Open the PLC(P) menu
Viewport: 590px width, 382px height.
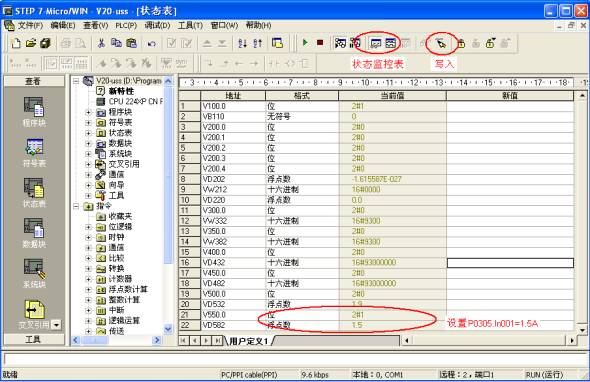[x=126, y=26]
